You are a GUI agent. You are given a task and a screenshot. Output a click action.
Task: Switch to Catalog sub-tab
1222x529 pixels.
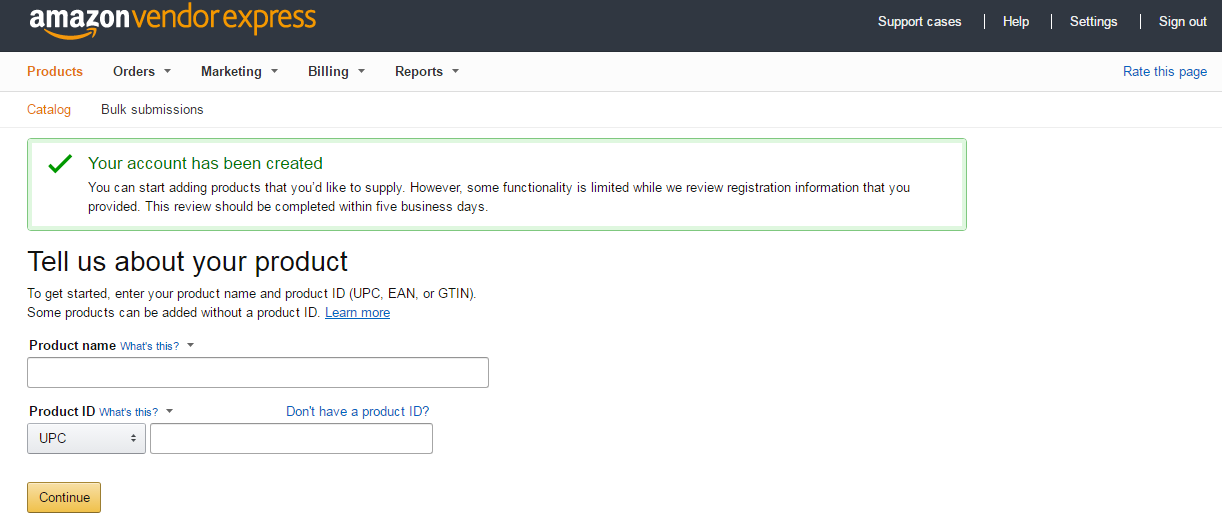49,109
